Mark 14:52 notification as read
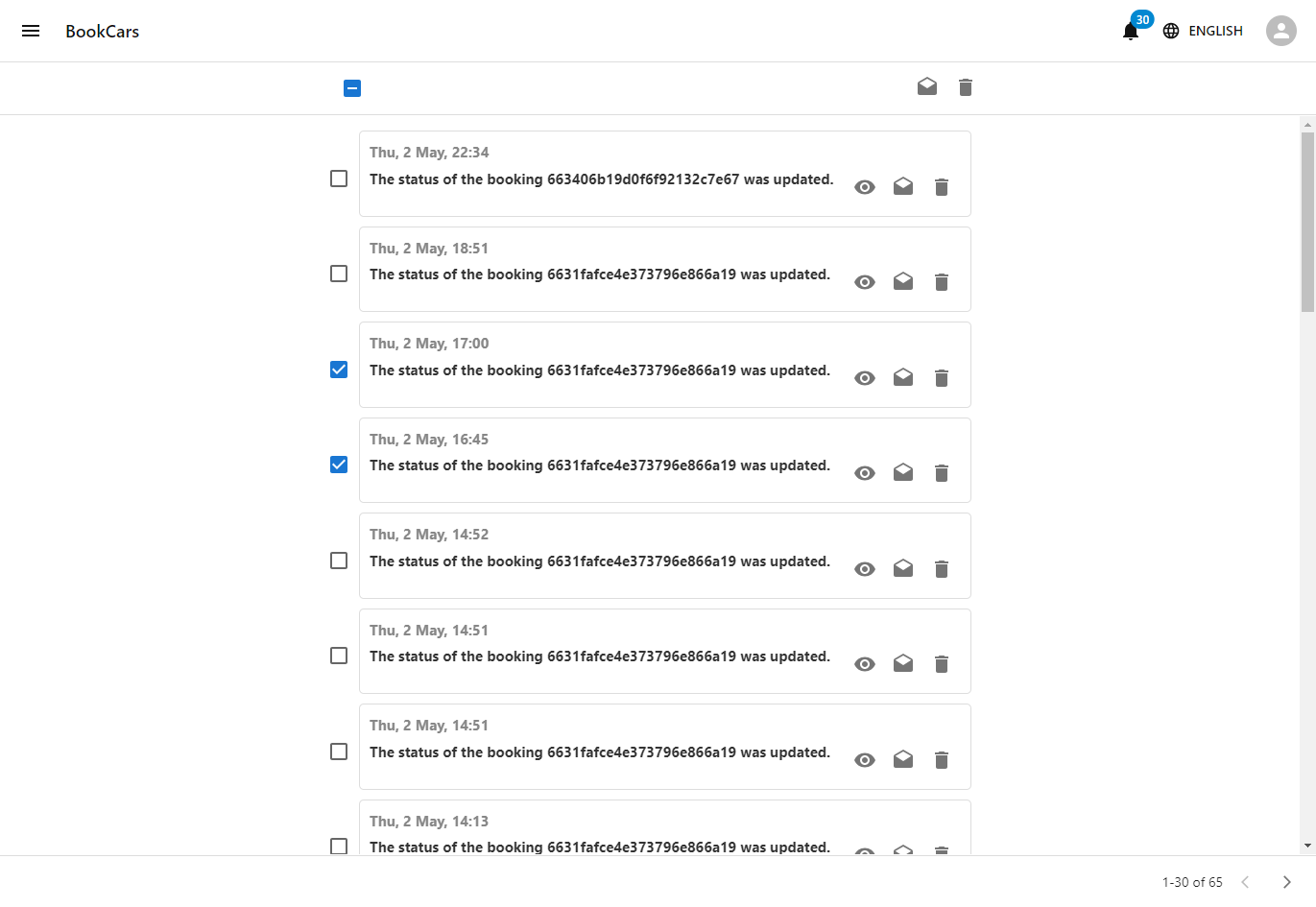1316x907 pixels. pos(903,568)
